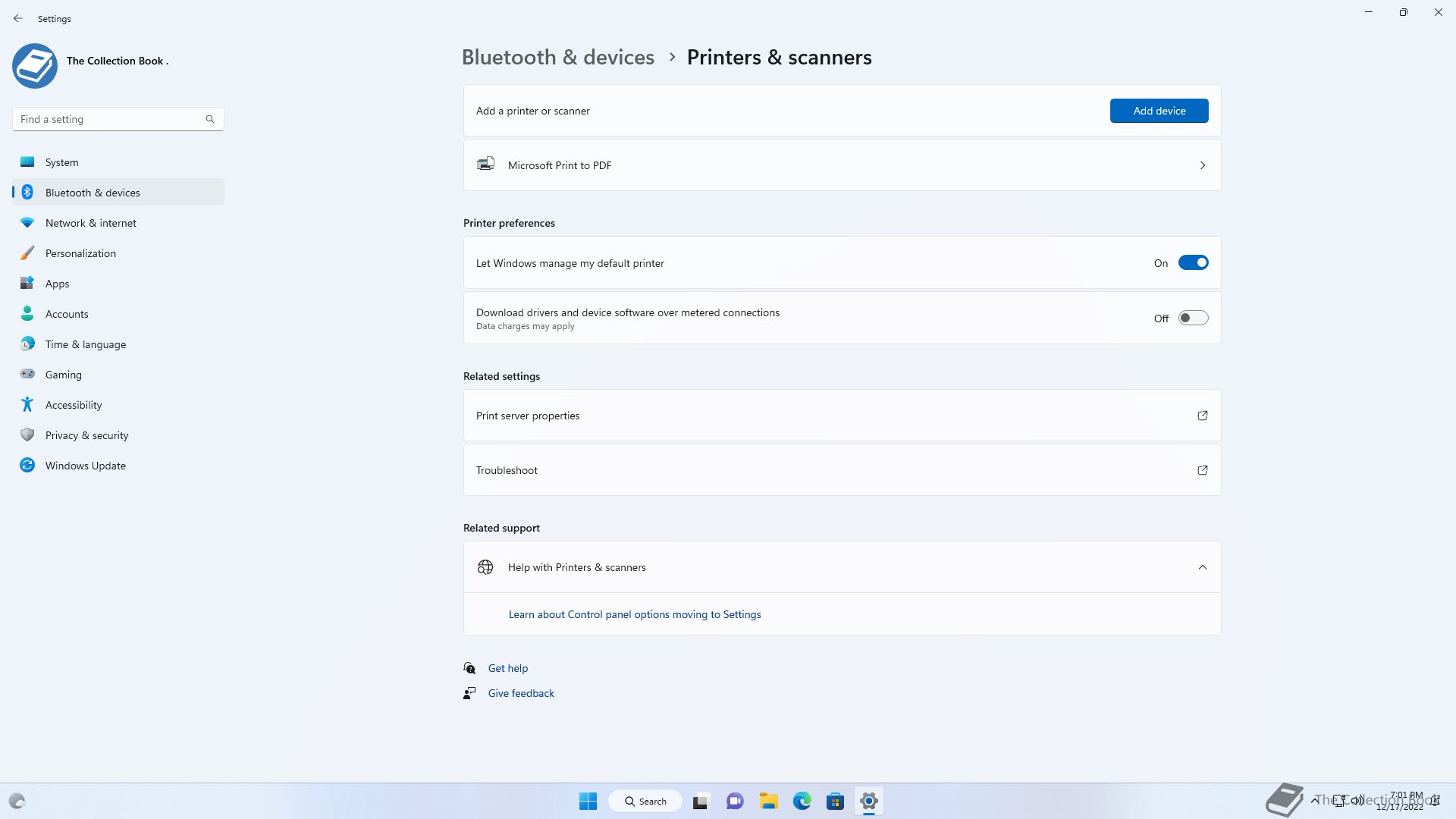Select the Get help headset icon
Image resolution: width=1456 pixels, height=819 pixels.
pyautogui.click(x=469, y=668)
